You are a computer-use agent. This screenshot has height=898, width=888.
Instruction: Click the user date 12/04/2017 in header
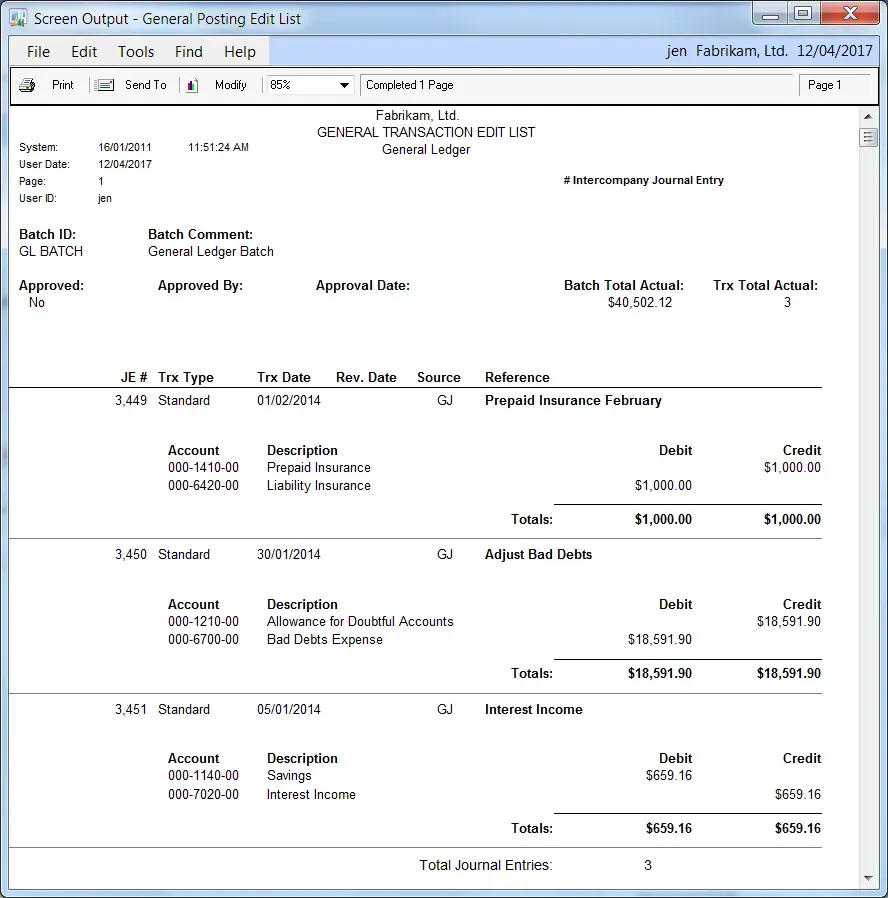pos(837,51)
